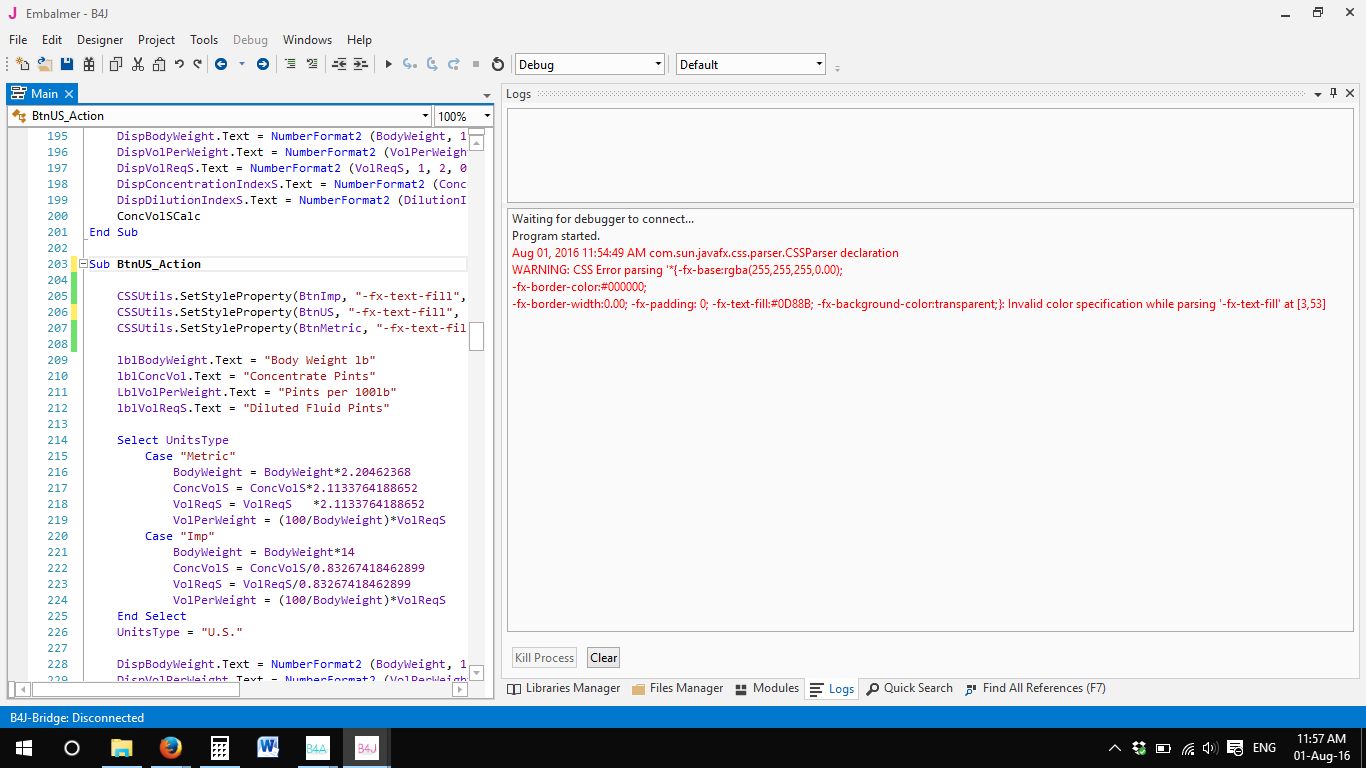The width and height of the screenshot is (1366, 768).
Task: Click the Copy toolbar icon
Action: tap(115, 64)
